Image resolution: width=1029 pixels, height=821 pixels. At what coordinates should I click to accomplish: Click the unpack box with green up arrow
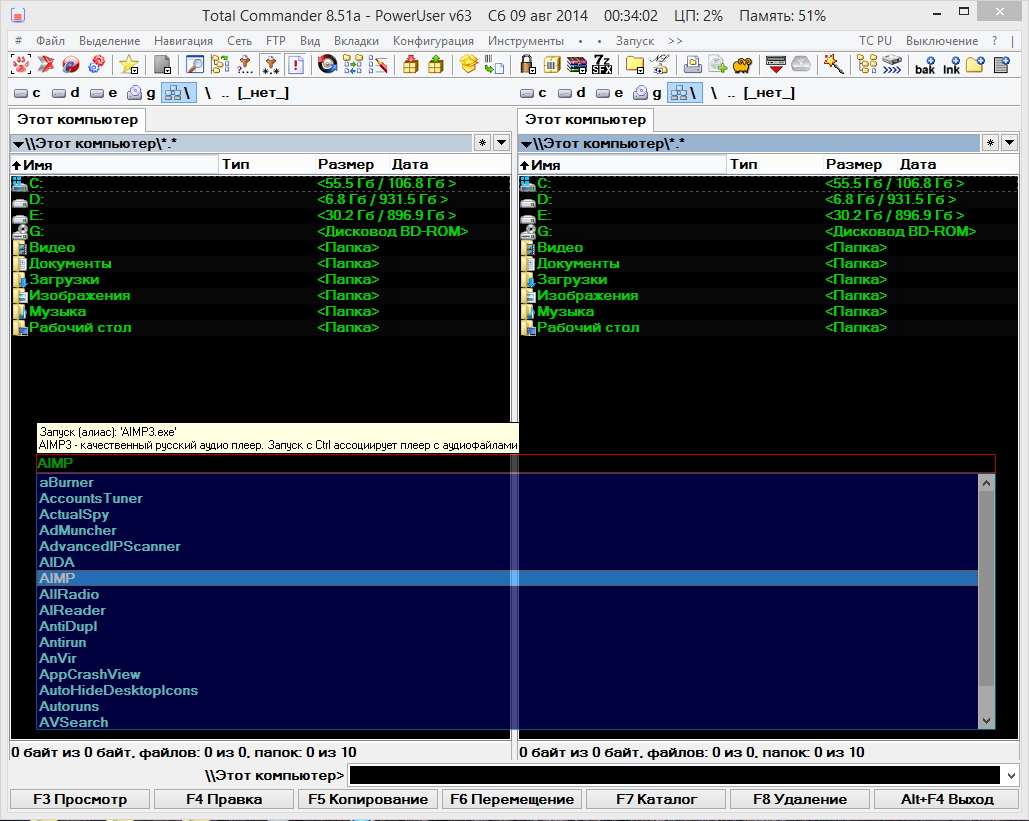pyautogui.click(x=436, y=64)
